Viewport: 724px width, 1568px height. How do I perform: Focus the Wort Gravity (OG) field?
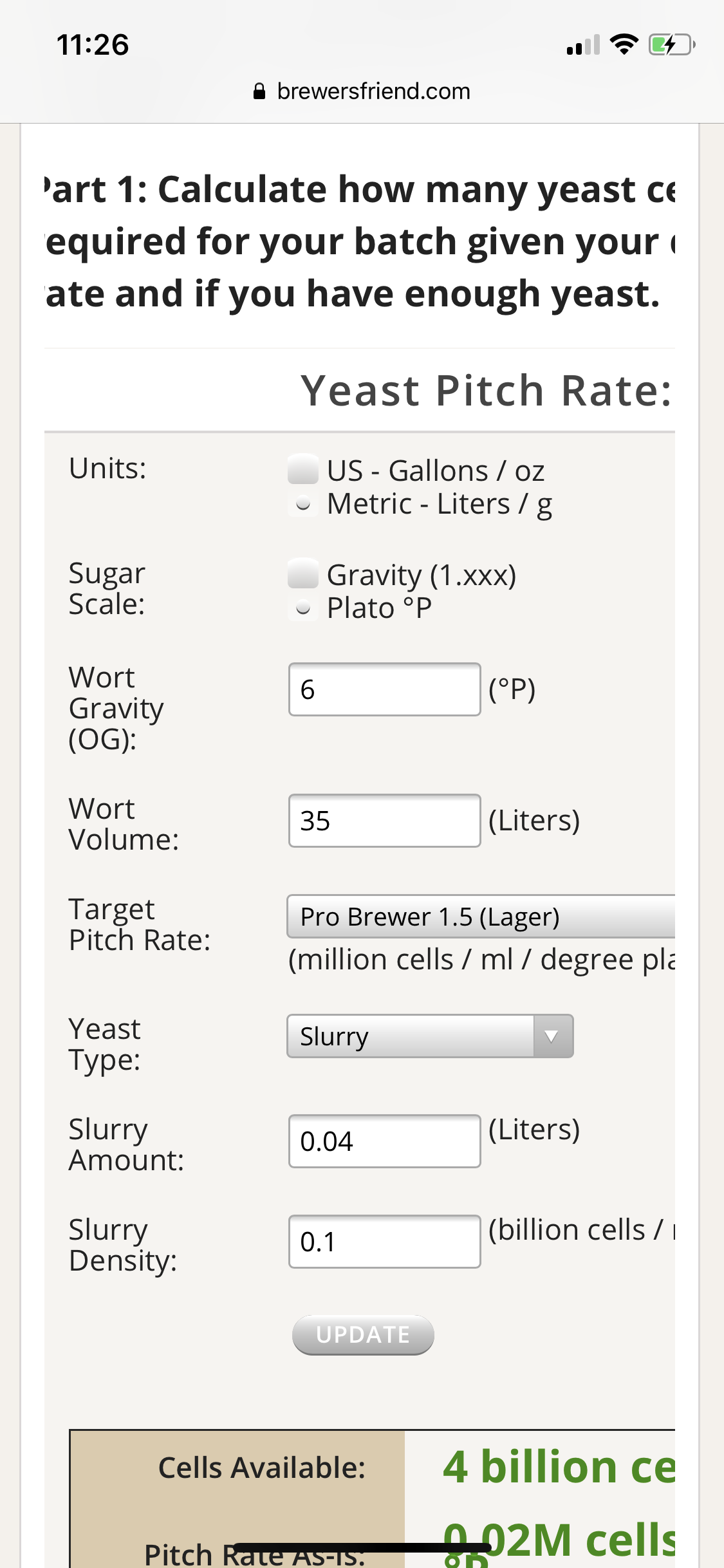pyautogui.click(x=384, y=689)
